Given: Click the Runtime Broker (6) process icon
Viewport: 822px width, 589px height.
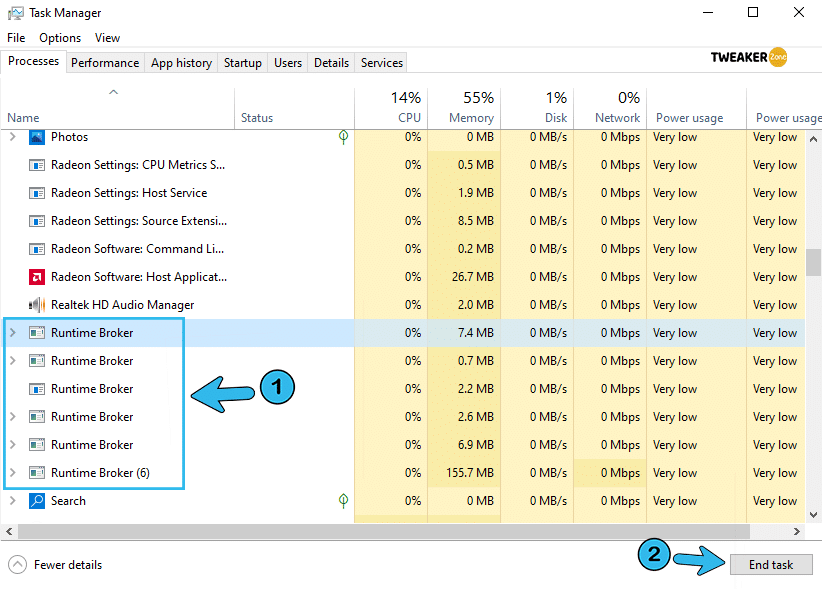Looking at the screenshot, I should (37, 473).
